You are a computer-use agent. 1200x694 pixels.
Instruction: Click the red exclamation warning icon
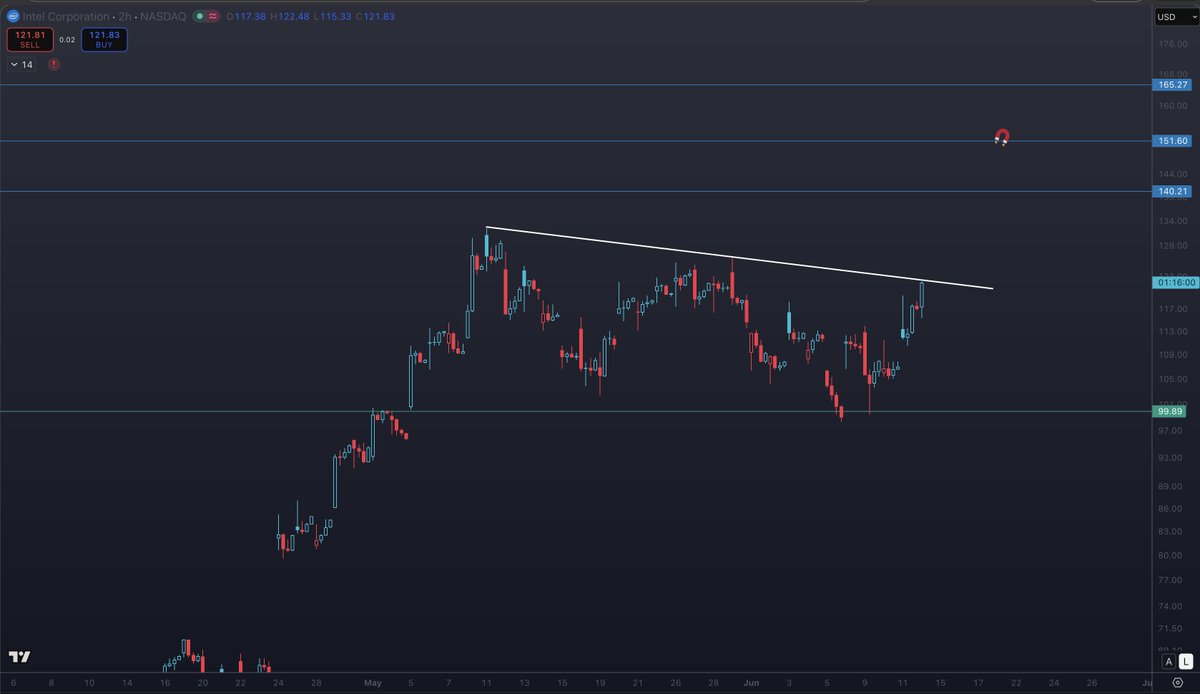(53, 64)
